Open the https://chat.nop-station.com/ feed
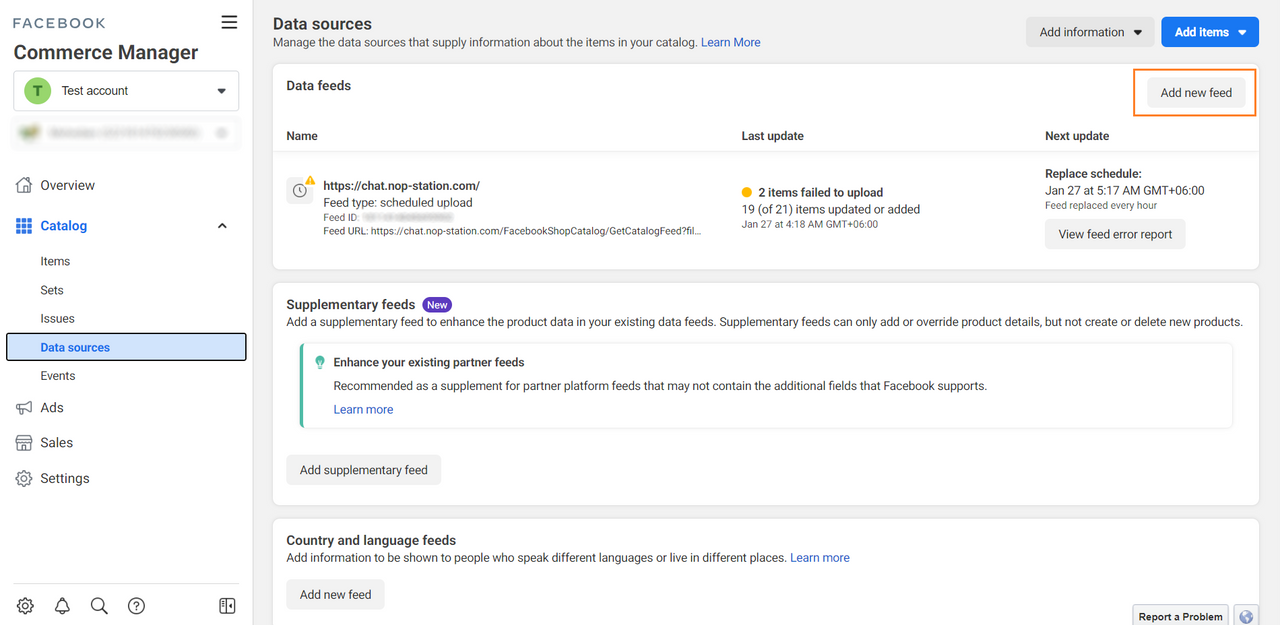Image resolution: width=1280 pixels, height=625 pixels. coord(401,186)
